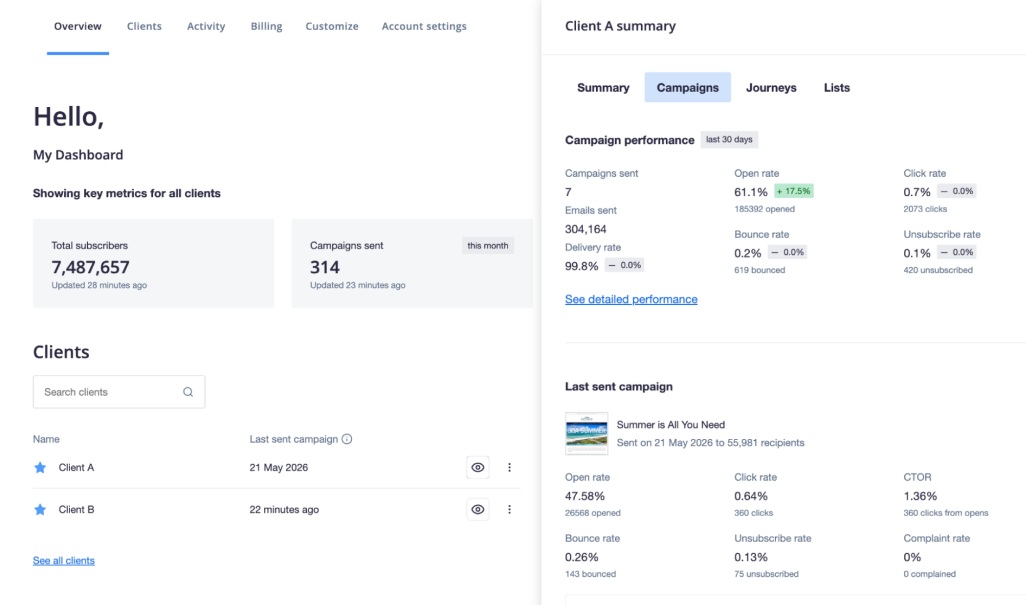Click the +17.5% open rate badge
This screenshot has height=605, width=1026.
(794, 191)
